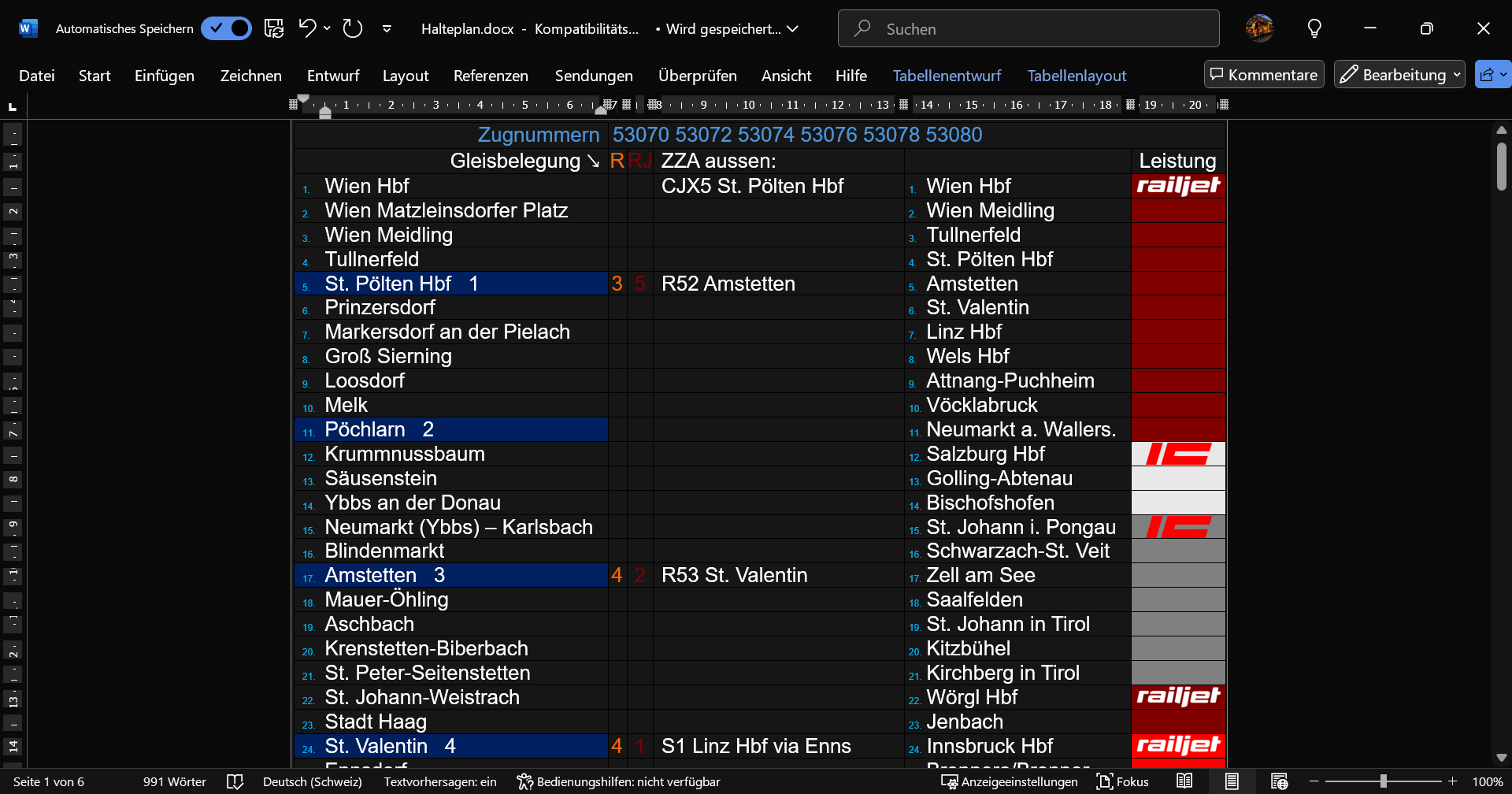Open word count via 991 Wörter
Viewport: 1512px width, 794px height.
point(175,781)
